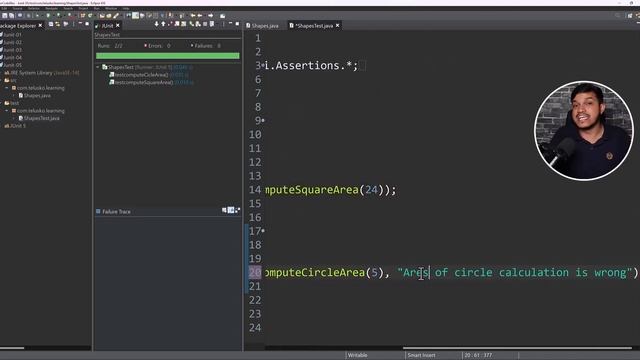Screen dimensions: 640x360
Task: Click the Smart Insert status bar field
Action: pos(421,355)
